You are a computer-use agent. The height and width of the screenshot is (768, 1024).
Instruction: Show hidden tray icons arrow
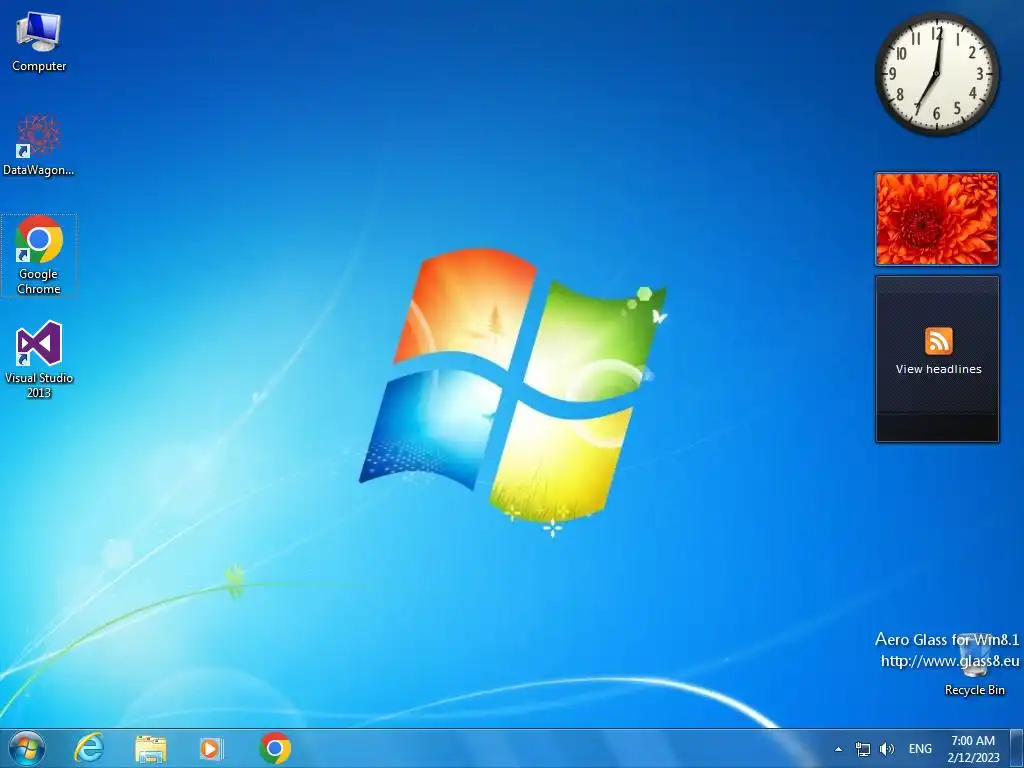(x=839, y=750)
